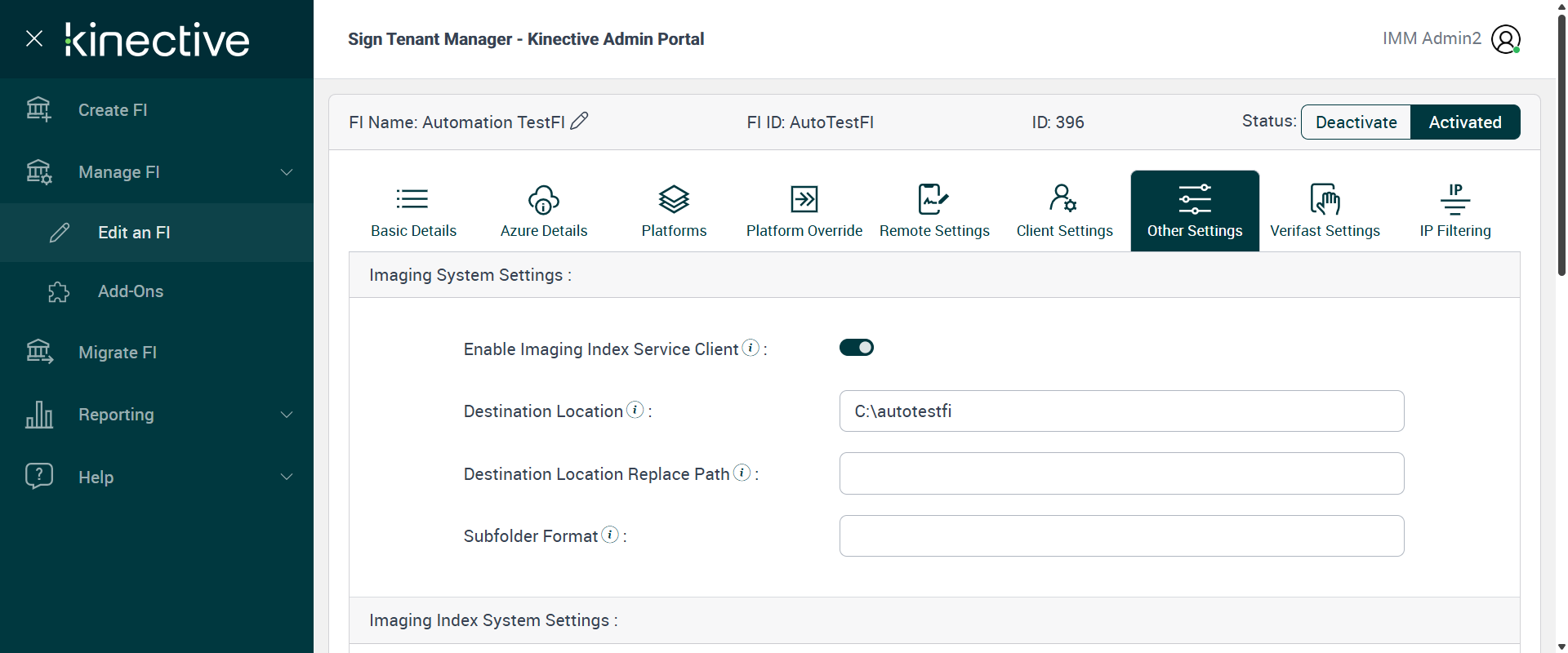Click info icon next to Subfolder Format
Screen dimensions: 1568x653
(610, 535)
